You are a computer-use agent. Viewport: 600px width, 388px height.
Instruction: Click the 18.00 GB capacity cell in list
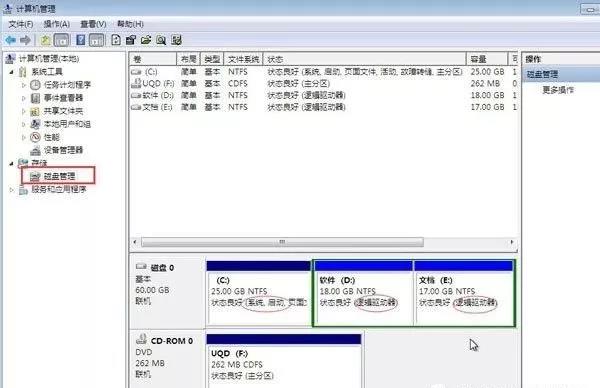coord(487,95)
